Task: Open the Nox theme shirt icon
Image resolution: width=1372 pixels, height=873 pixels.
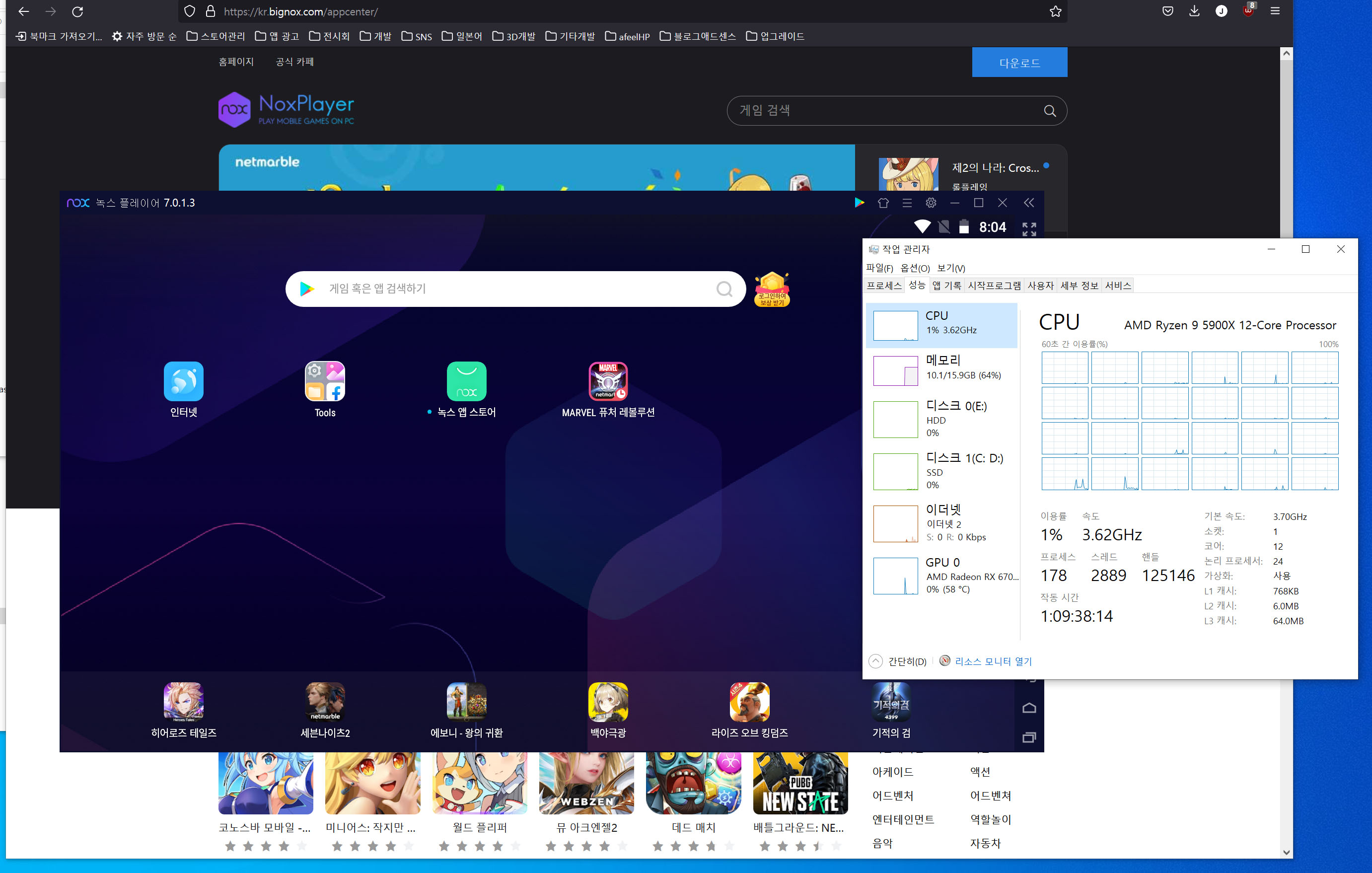Action: click(x=882, y=203)
